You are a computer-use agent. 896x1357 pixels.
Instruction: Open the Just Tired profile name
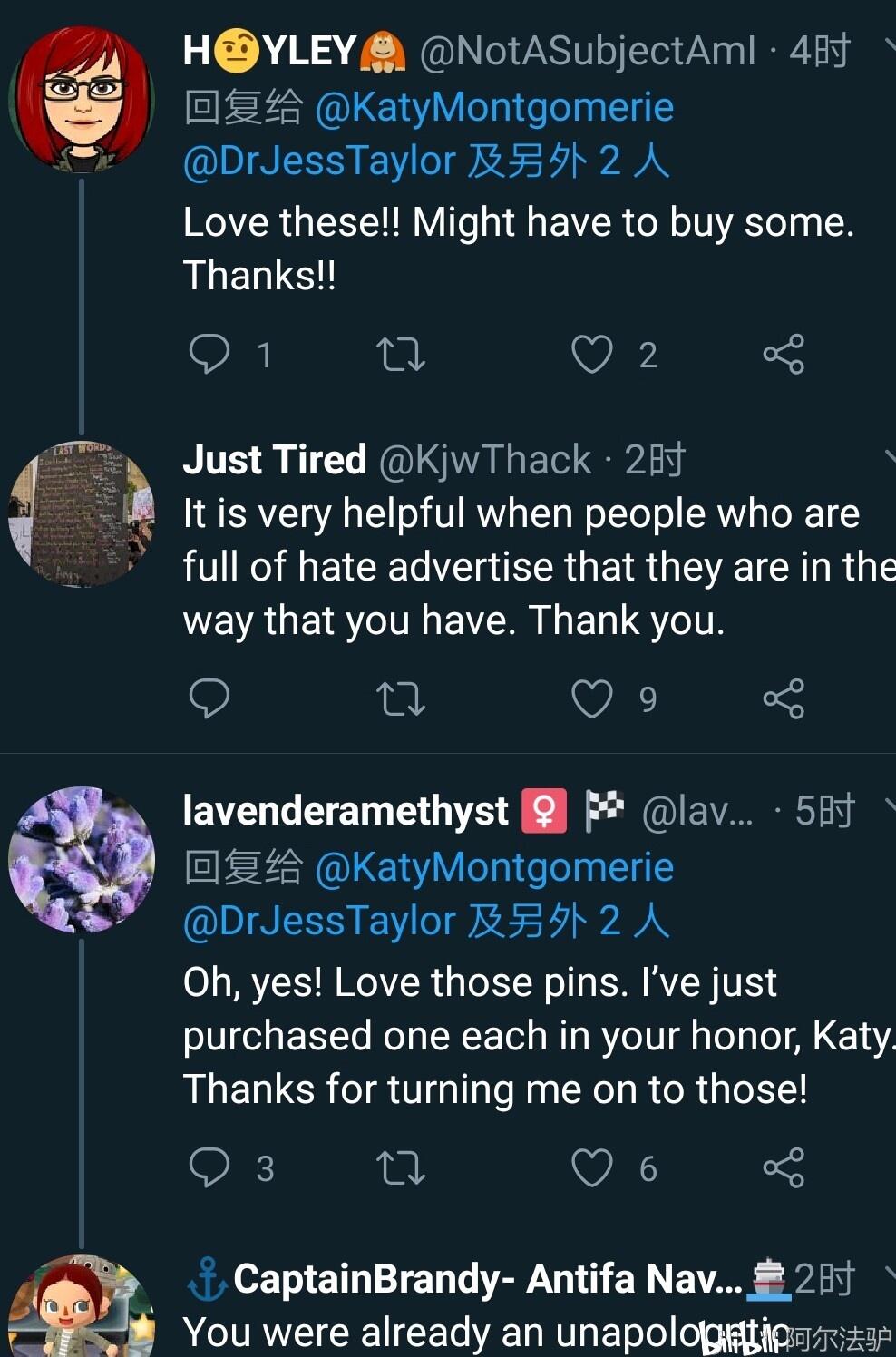click(275, 460)
